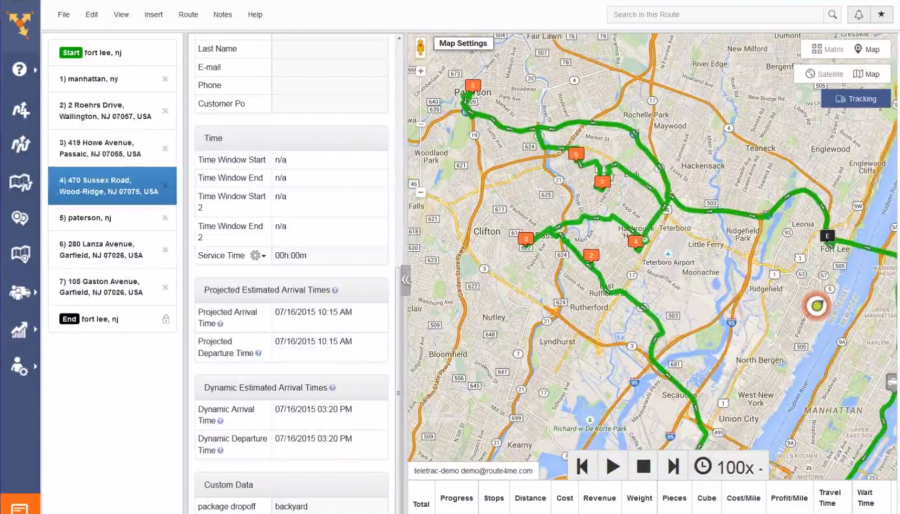Click the Cost/Mile column header
This screenshot has height=514, width=900.
click(743, 498)
